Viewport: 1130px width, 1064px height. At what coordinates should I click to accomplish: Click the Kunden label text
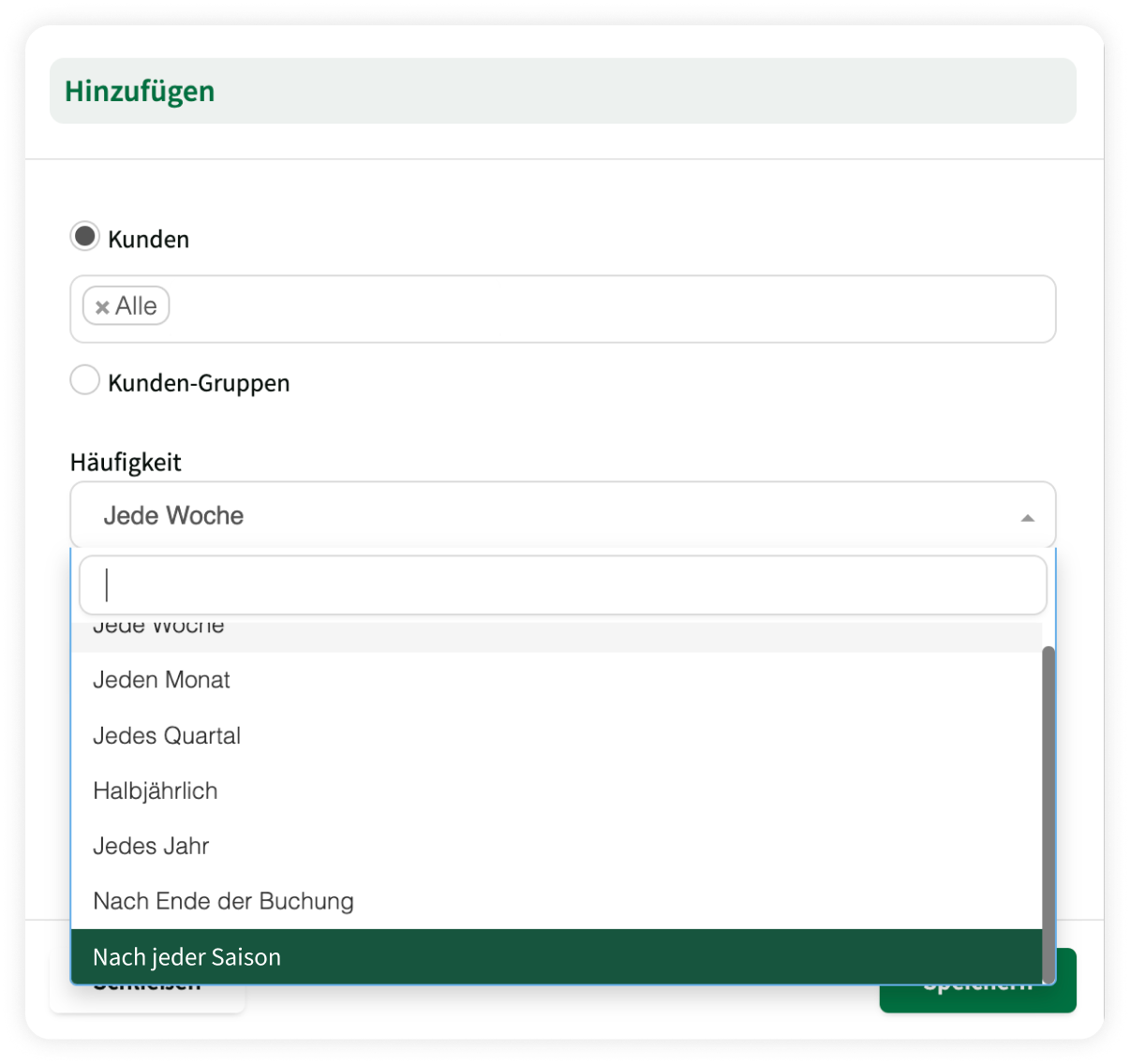click(148, 240)
